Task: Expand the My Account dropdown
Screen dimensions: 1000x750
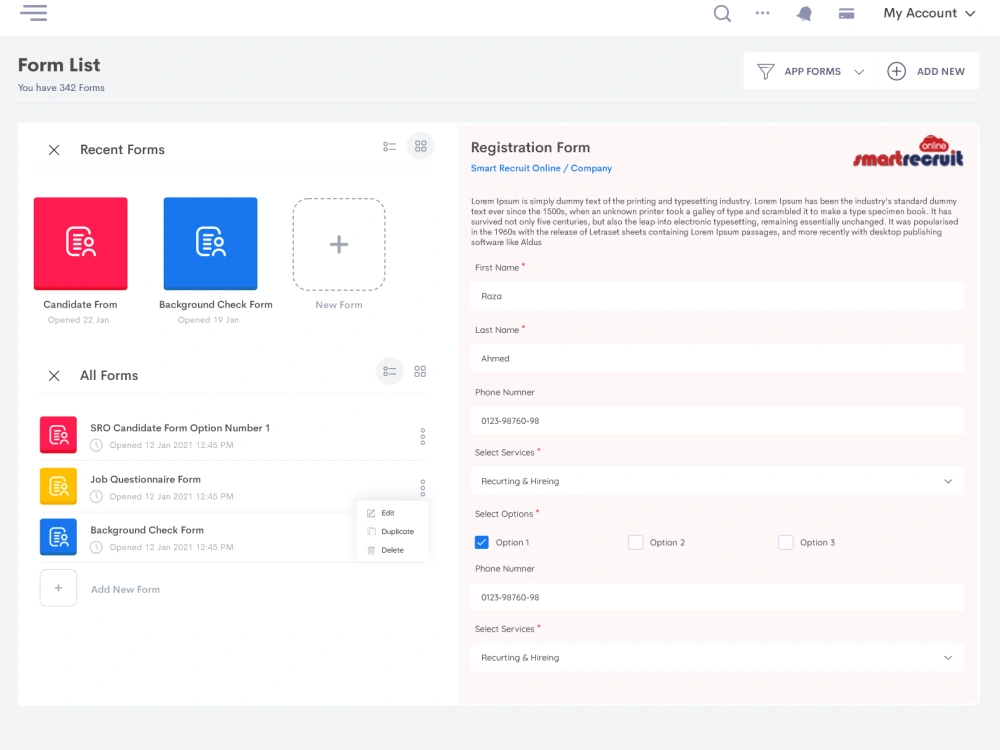Action: pos(929,13)
